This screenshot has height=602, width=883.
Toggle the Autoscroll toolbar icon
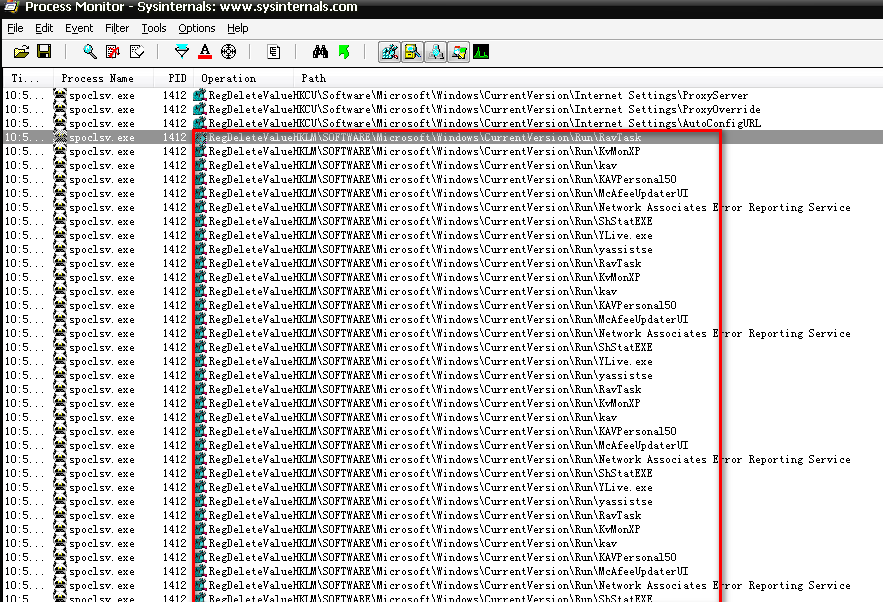(112, 51)
